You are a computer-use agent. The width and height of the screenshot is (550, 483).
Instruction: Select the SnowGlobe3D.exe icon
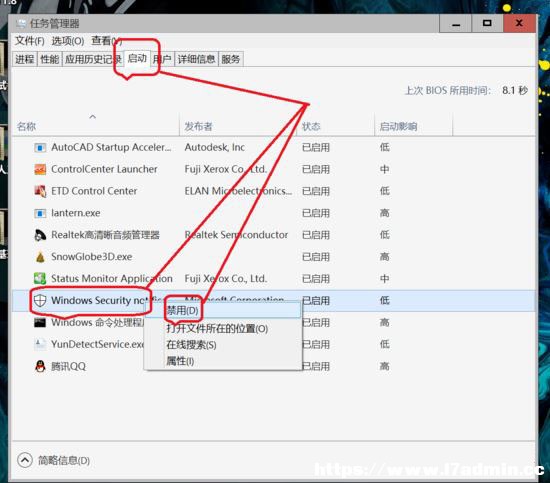click(x=40, y=257)
